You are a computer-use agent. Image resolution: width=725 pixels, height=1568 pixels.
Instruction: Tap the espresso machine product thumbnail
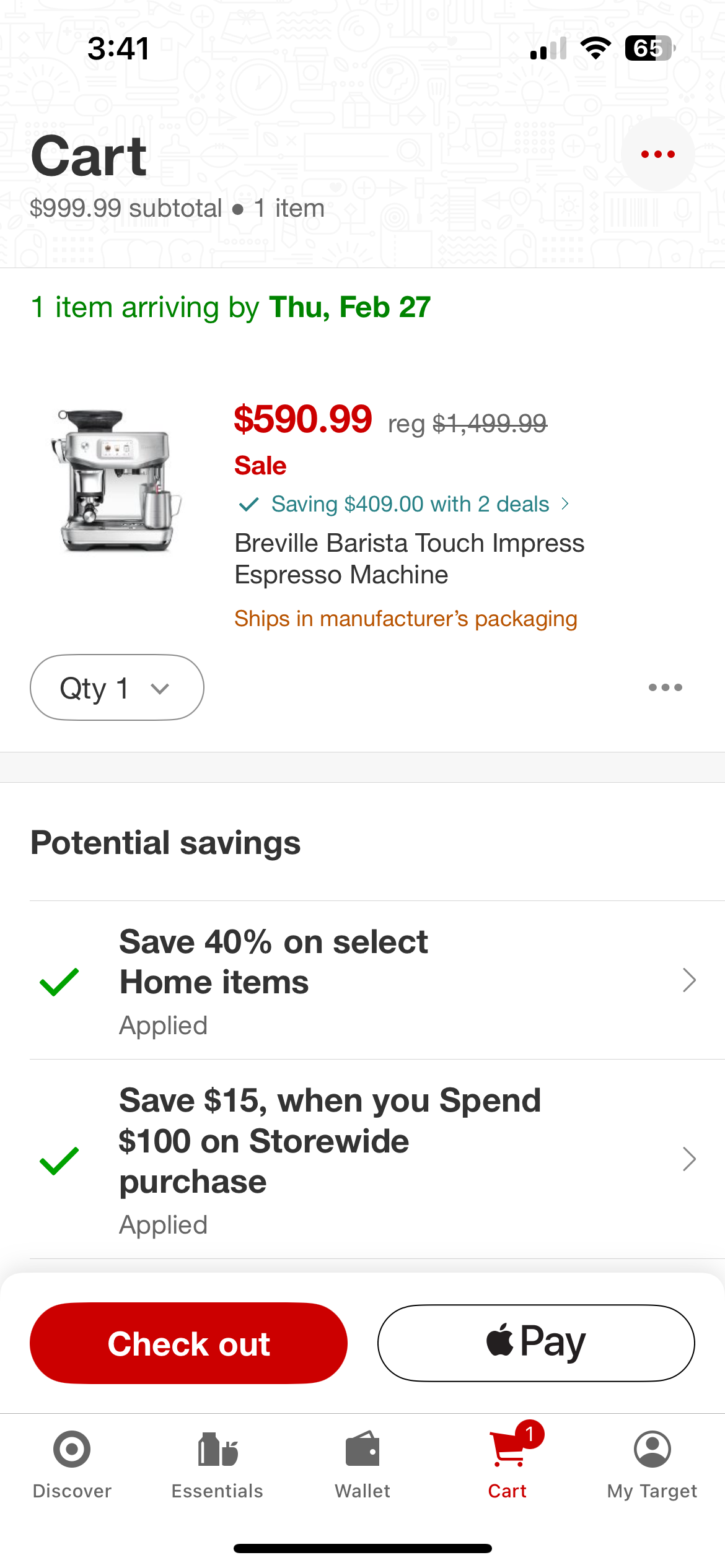[x=116, y=481]
